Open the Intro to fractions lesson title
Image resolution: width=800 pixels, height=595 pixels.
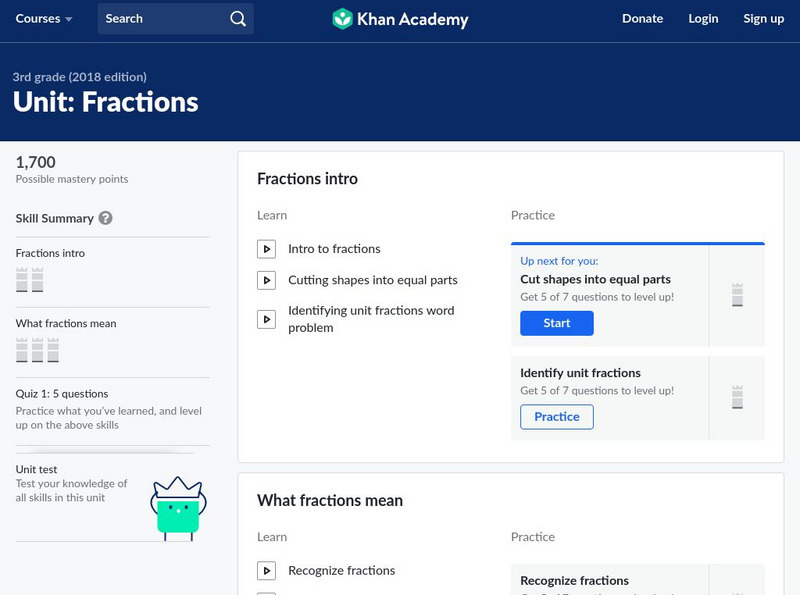pos(334,249)
